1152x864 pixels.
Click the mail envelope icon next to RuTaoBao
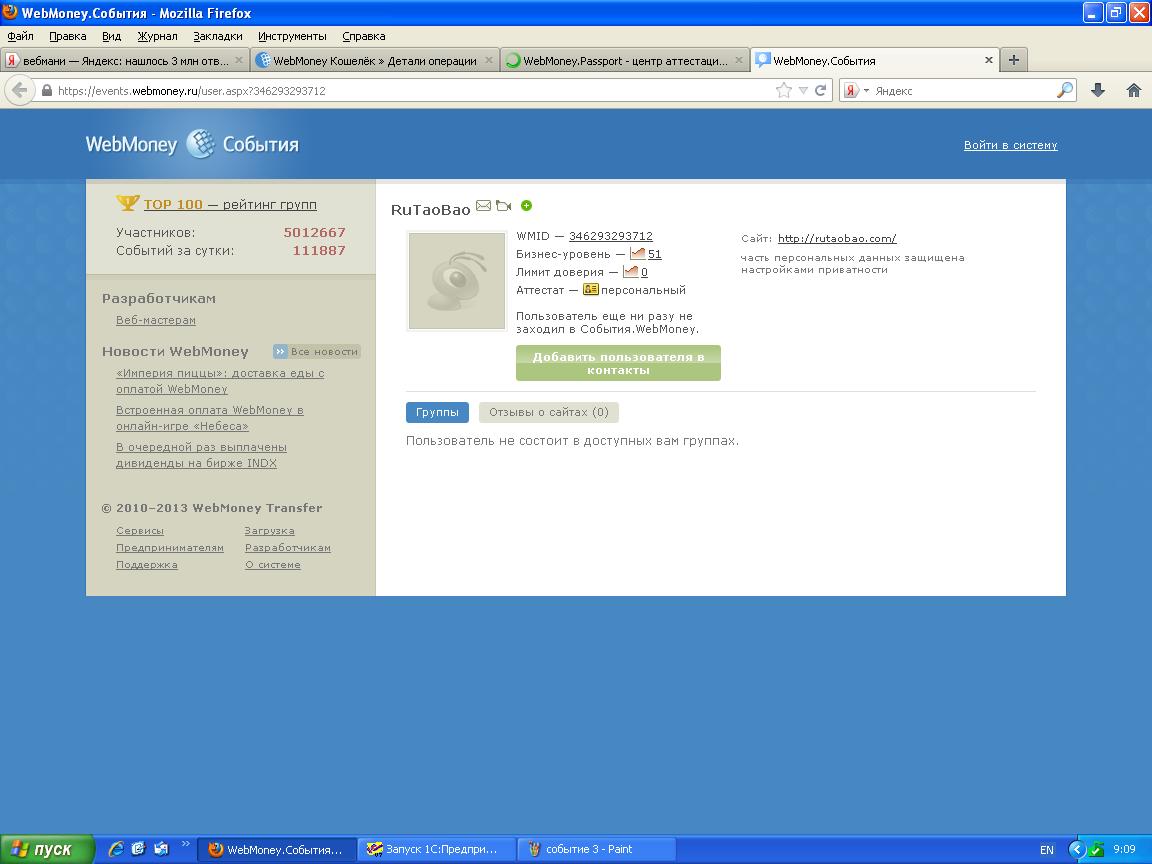483,206
